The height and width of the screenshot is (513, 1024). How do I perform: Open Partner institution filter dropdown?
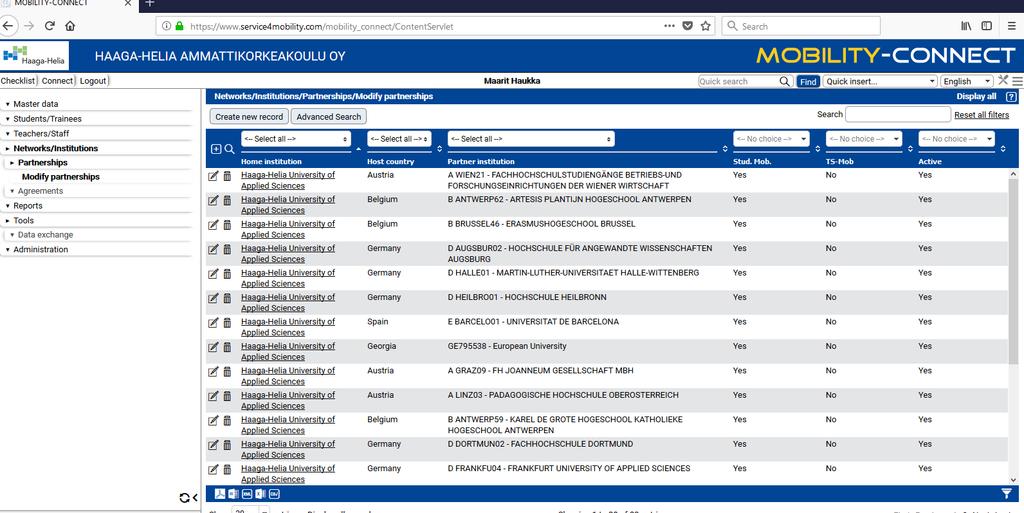pos(531,139)
